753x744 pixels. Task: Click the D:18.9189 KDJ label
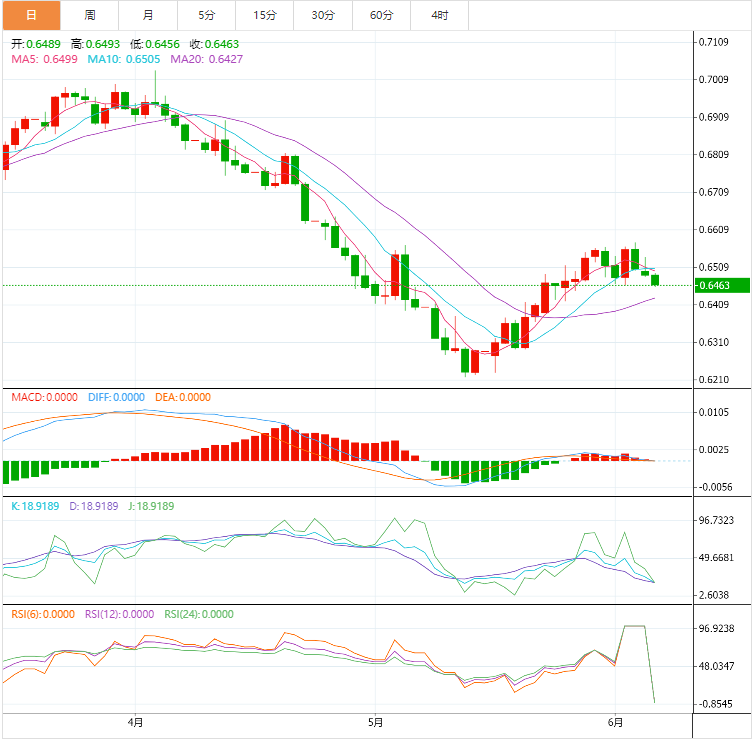(x=94, y=506)
